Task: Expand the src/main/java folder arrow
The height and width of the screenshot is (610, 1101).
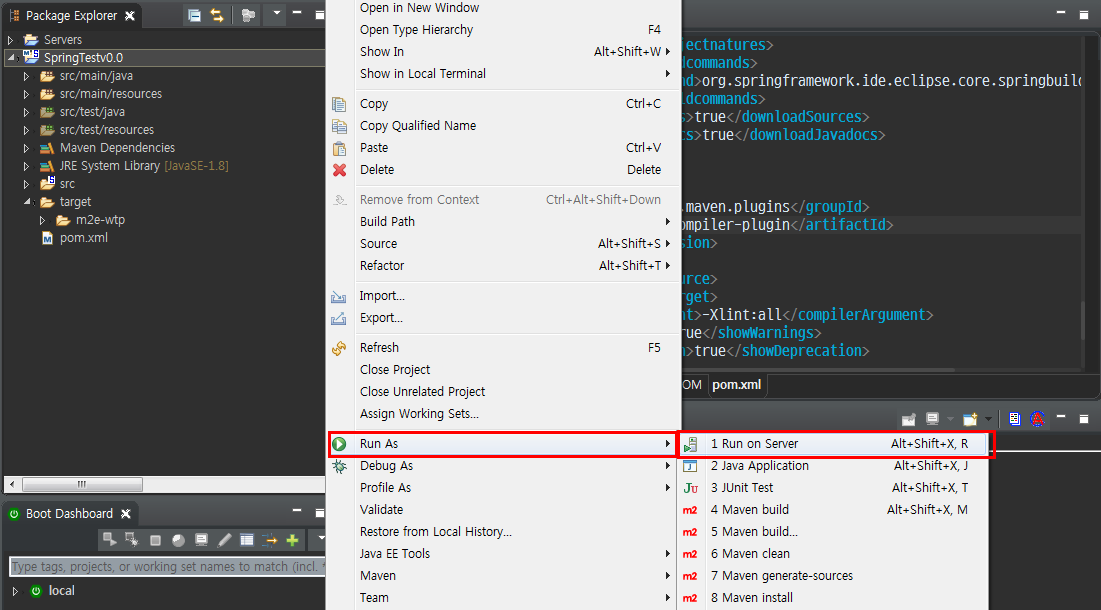Action: pos(27,76)
